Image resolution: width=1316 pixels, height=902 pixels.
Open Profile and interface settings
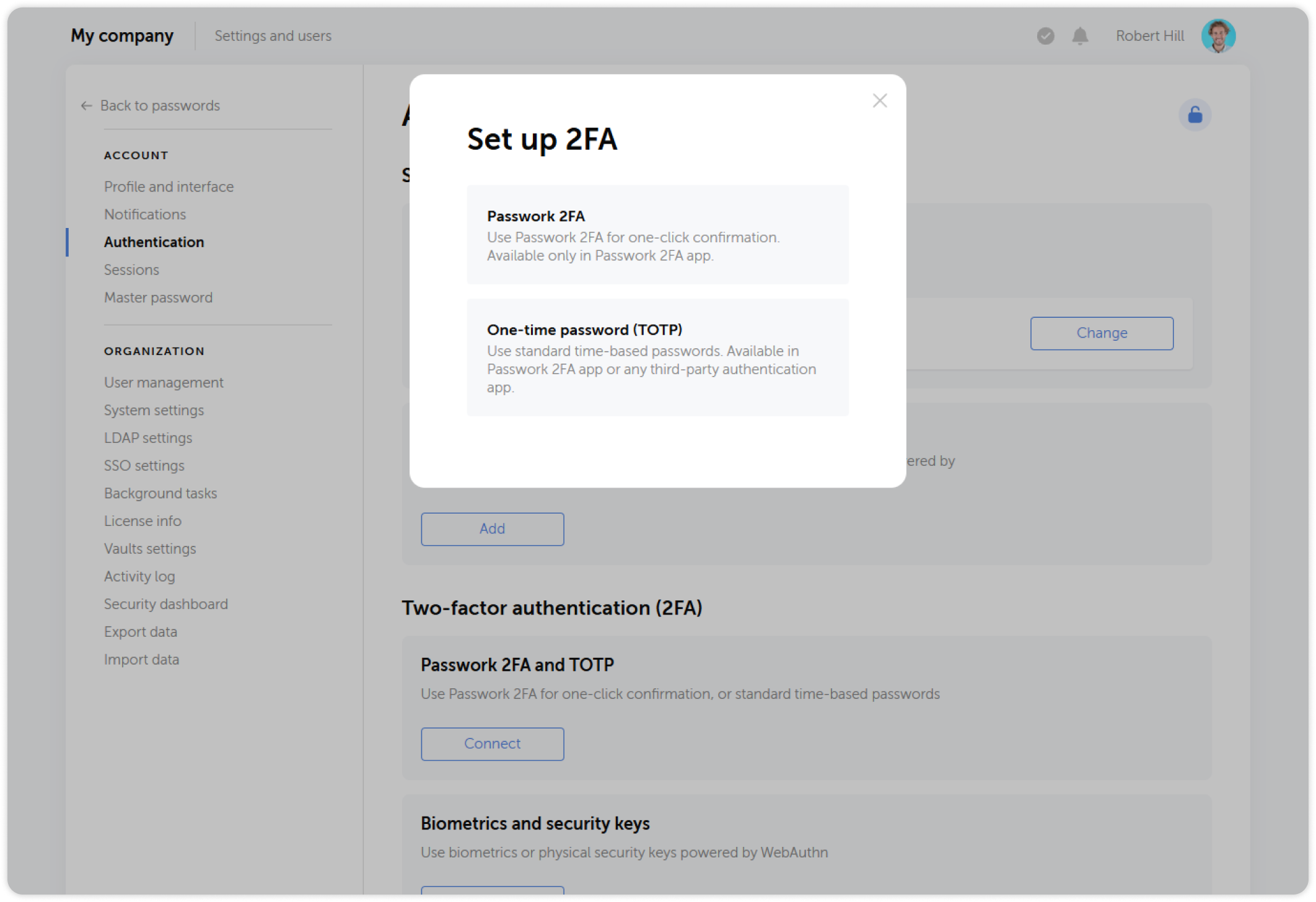tap(169, 186)
